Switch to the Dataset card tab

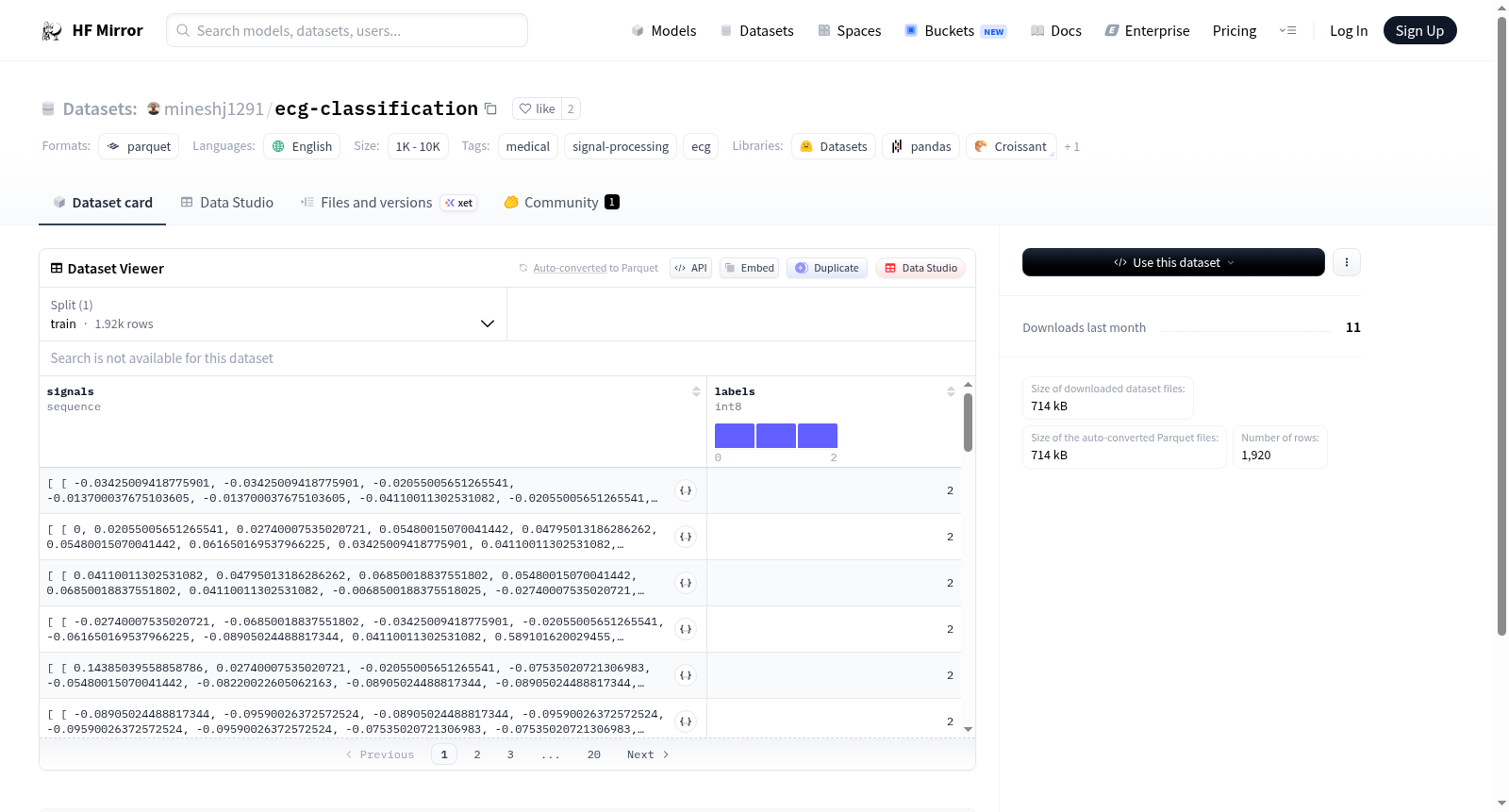[103, 202]
